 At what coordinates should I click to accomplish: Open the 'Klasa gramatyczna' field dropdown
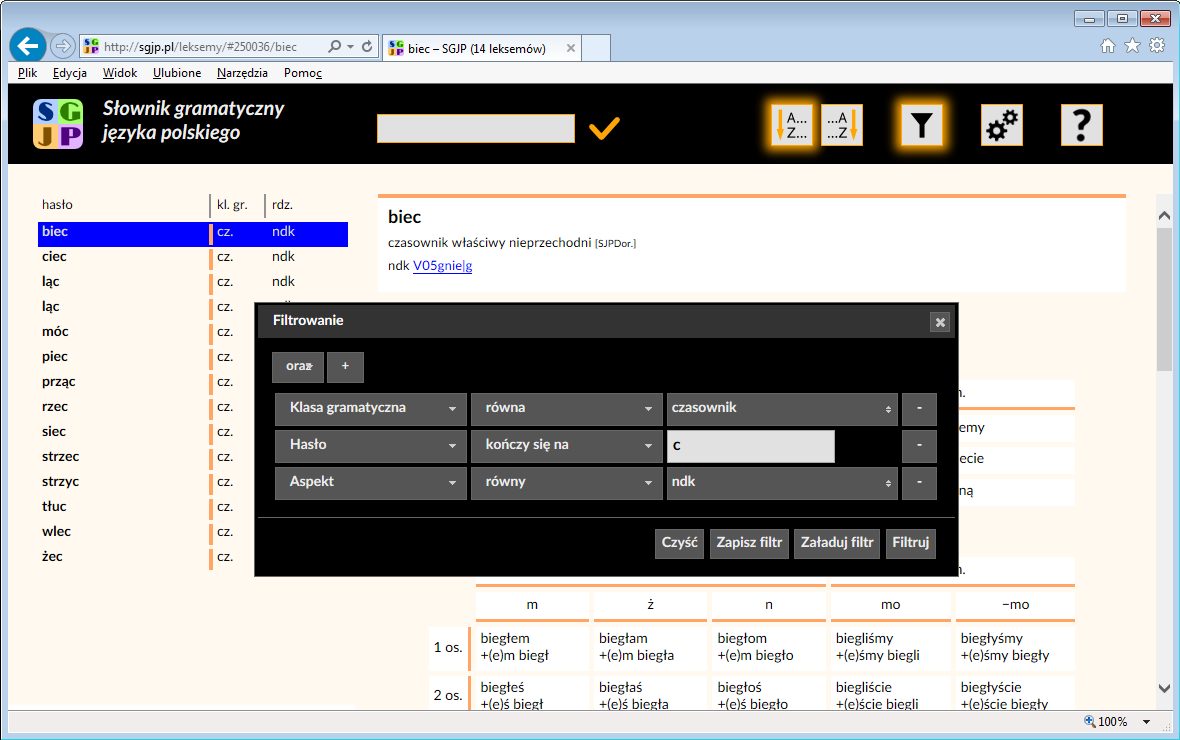pos(370,409)
